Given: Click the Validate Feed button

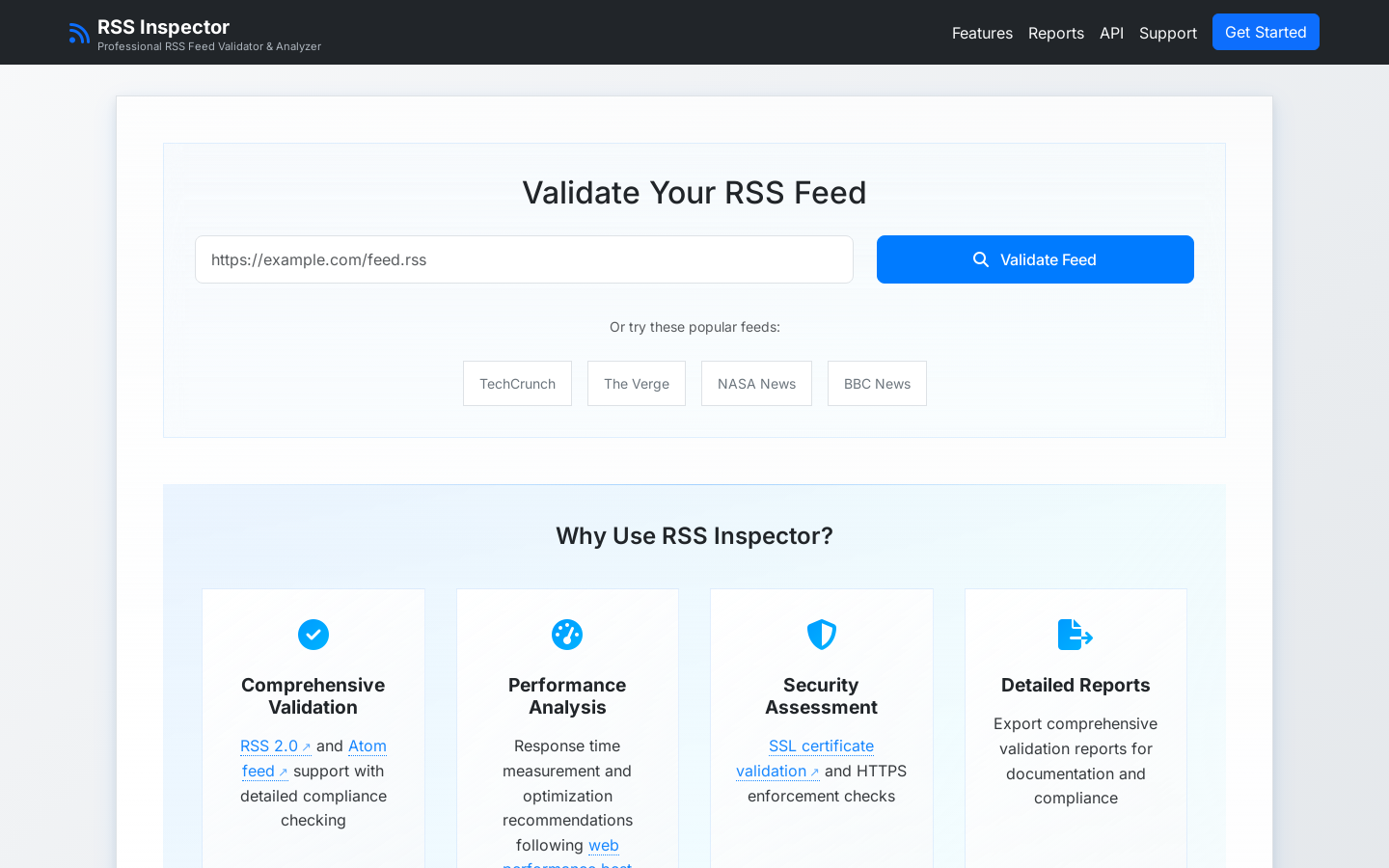Looking at the screenshot, I should pyautogui.click(x=1035, y=259).
